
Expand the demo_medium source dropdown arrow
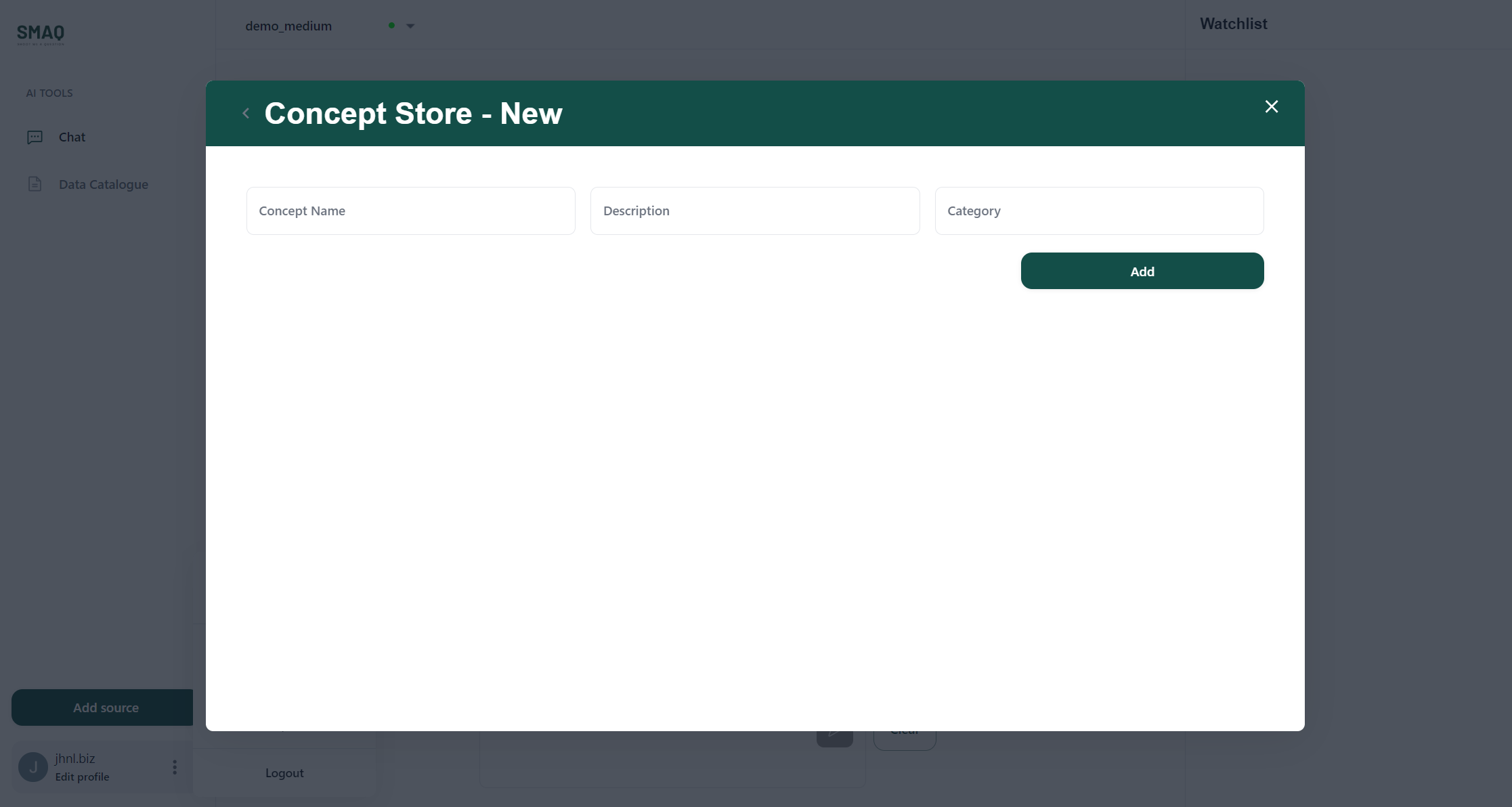tap(410, 26)
